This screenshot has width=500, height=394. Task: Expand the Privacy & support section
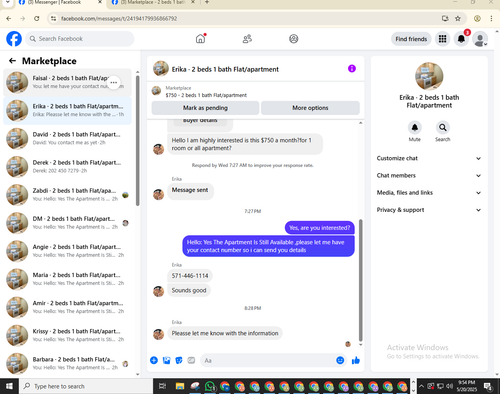point(429,210)
